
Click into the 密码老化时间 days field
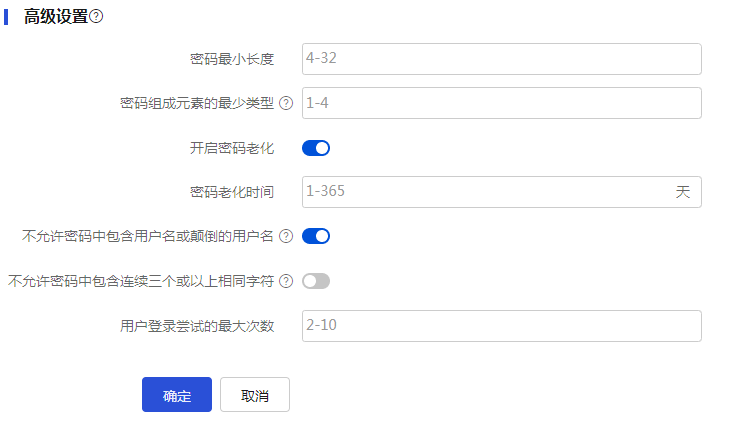[485, 192]
